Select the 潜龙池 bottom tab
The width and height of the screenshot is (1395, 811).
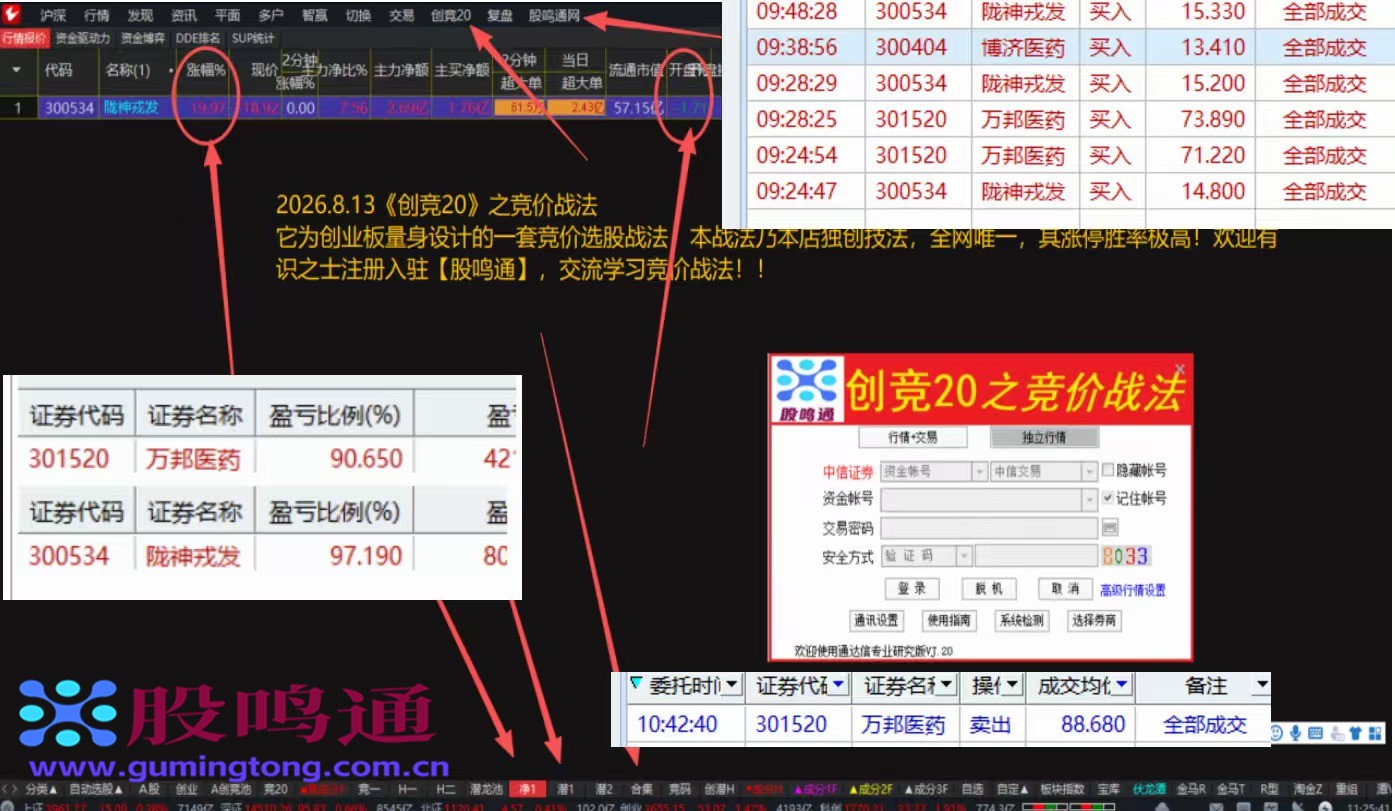(486, 789)
